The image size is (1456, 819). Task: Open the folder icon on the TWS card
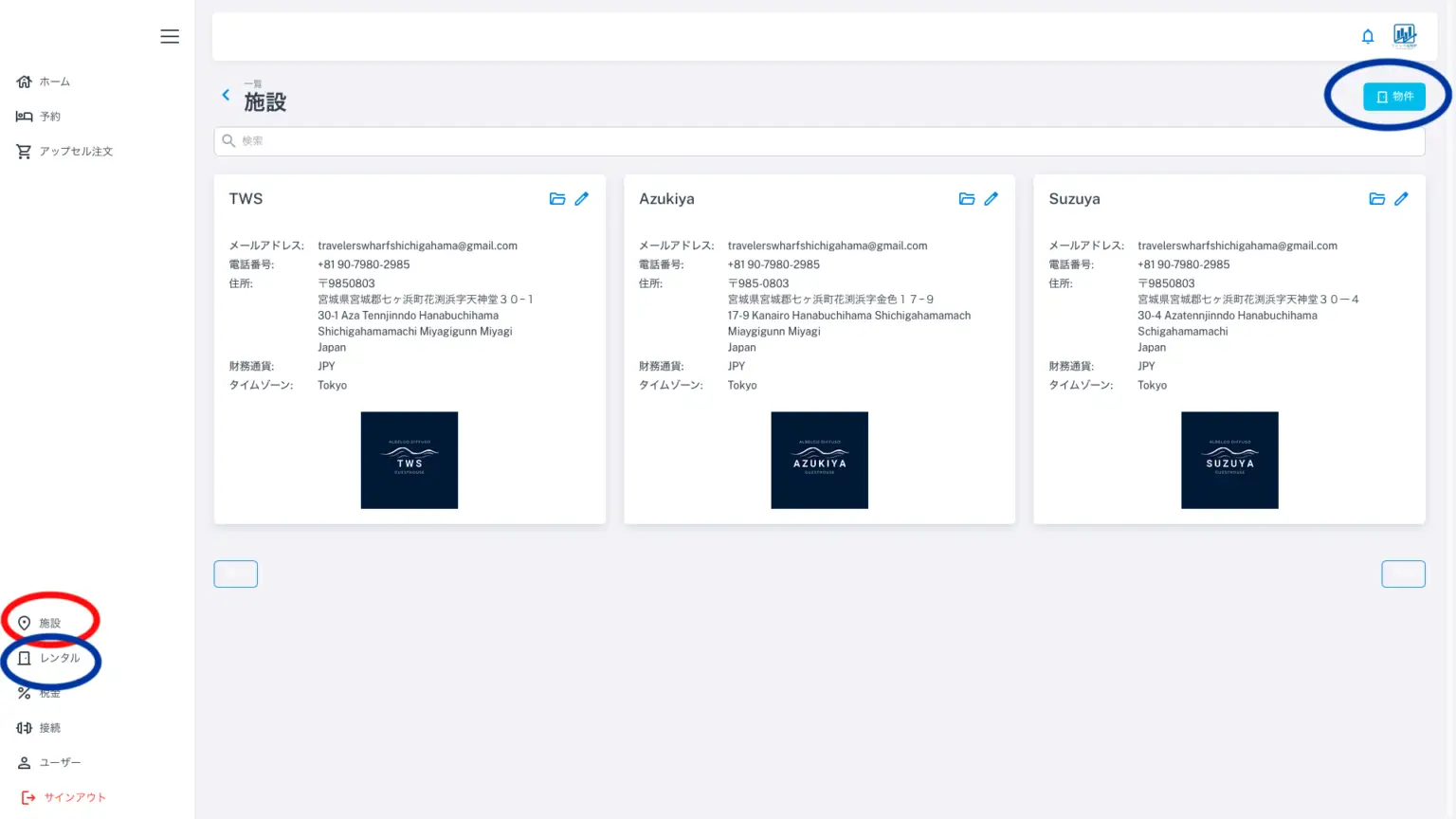557,199
